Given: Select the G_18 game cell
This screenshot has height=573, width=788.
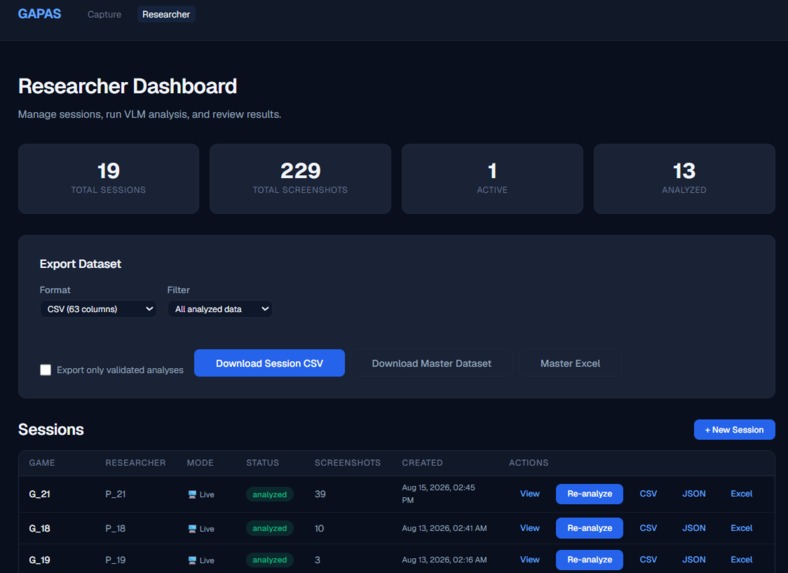Looking at the screenshot, I should click(39, 528).
